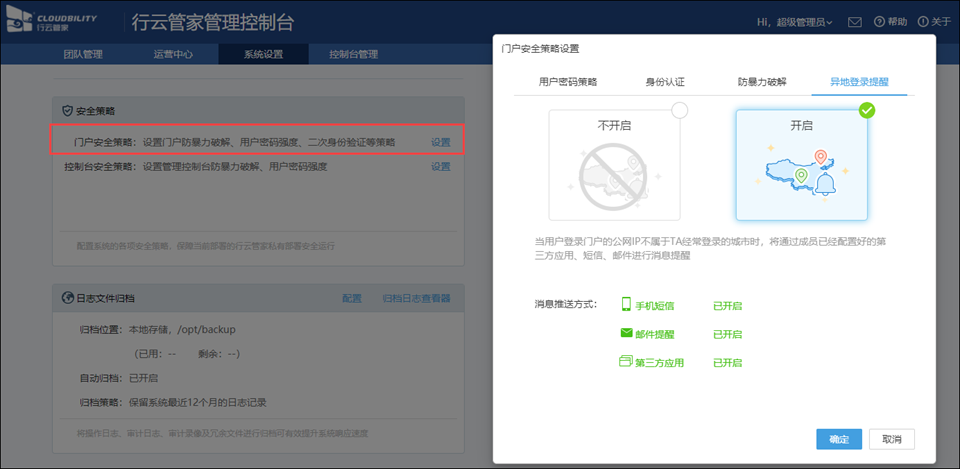This screenshot has width=960, height=469.
Task: Click the green checkmark on 开启 card
Action: click(866, 110)
